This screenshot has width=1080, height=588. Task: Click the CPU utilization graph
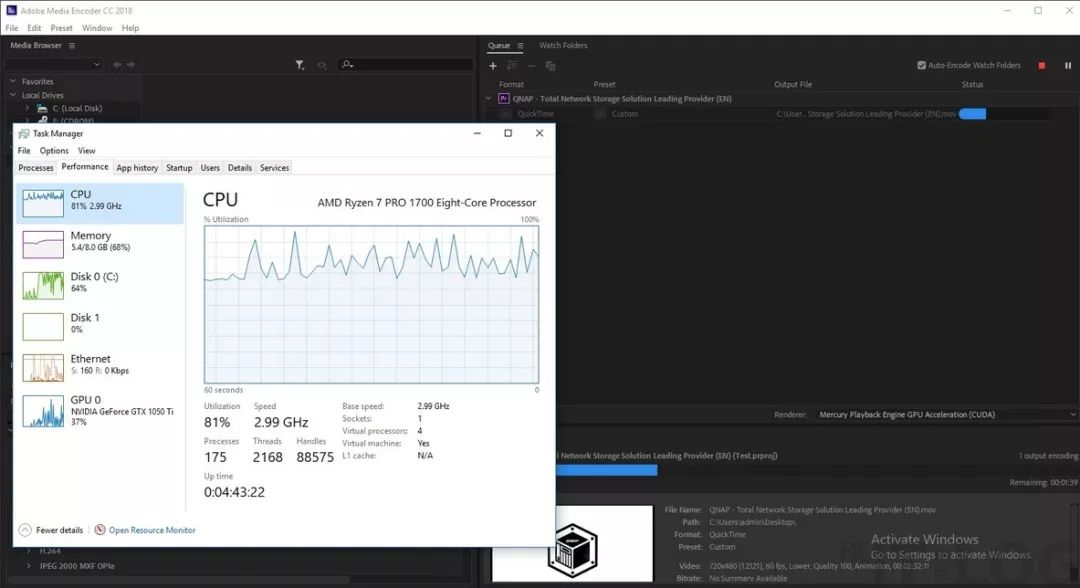tap(371, 304)
